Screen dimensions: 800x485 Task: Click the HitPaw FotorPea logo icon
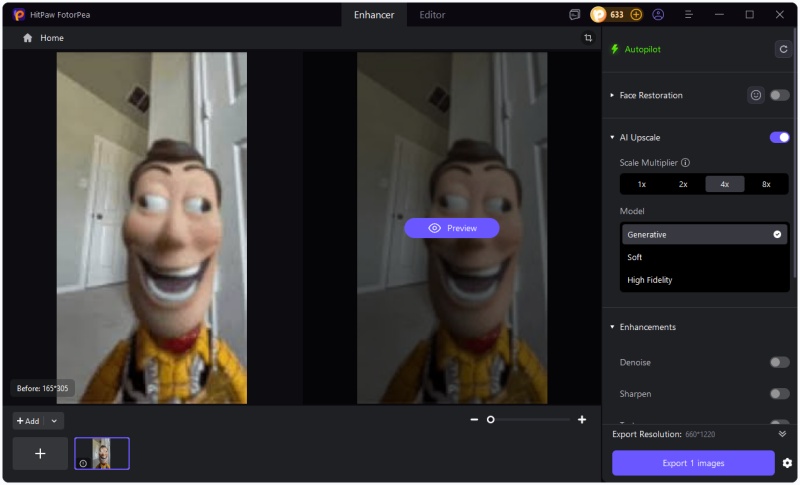(x=19, y=15)
